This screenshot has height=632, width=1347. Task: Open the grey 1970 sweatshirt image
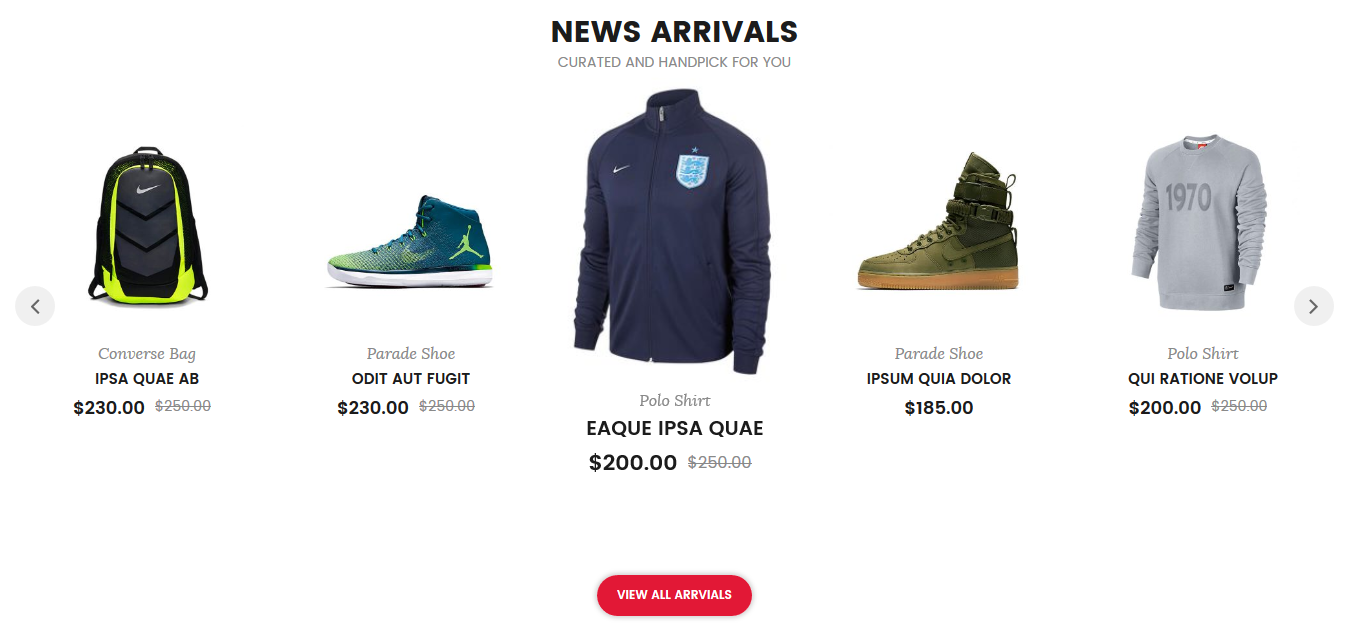[1202, 223]
